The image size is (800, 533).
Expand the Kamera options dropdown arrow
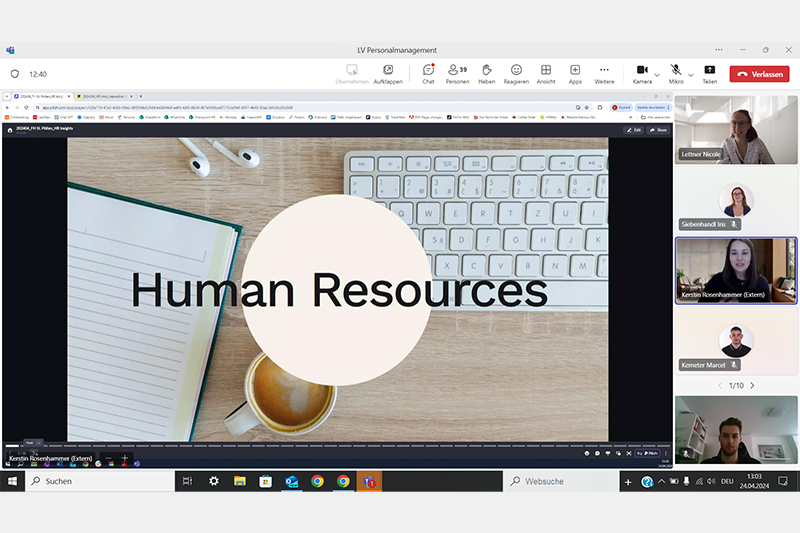[x=657, y=74]
